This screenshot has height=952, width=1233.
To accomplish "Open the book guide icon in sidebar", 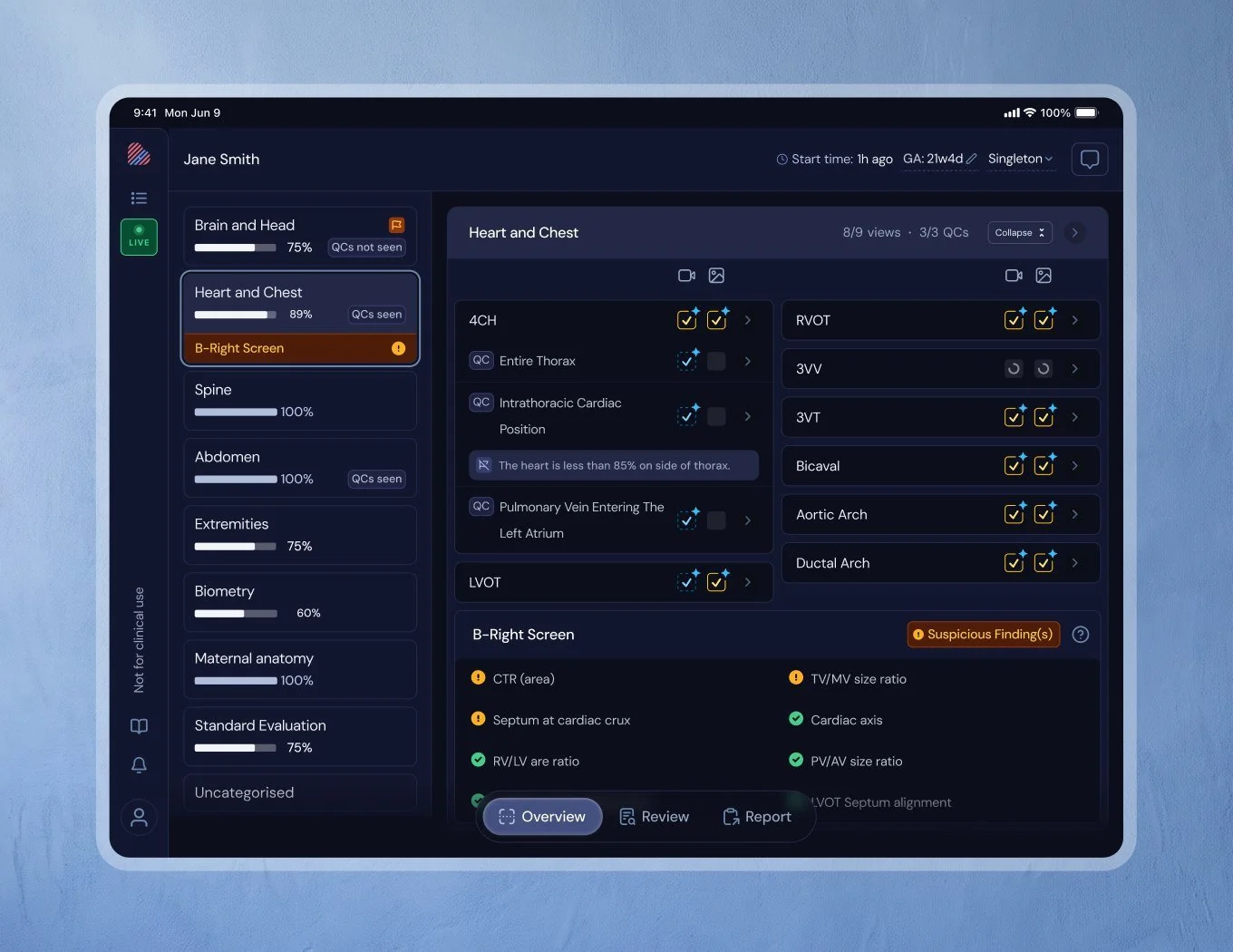I will 139,726.
